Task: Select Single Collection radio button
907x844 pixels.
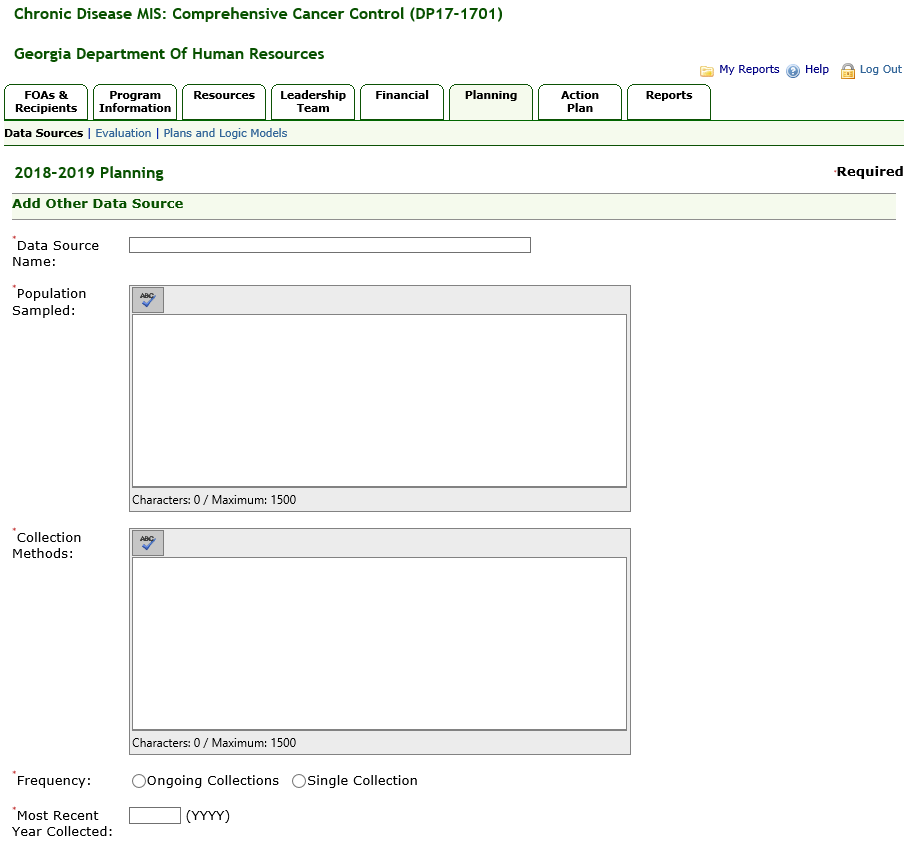Action: click(x=299, y=781)
